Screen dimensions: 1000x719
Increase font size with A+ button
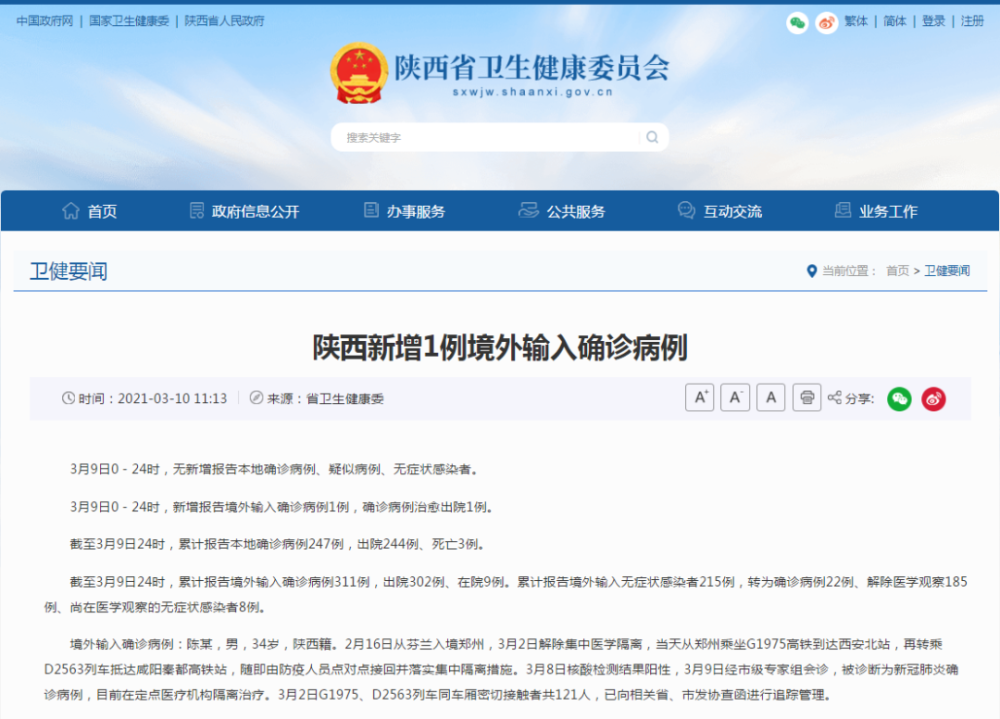pos(699,398)
